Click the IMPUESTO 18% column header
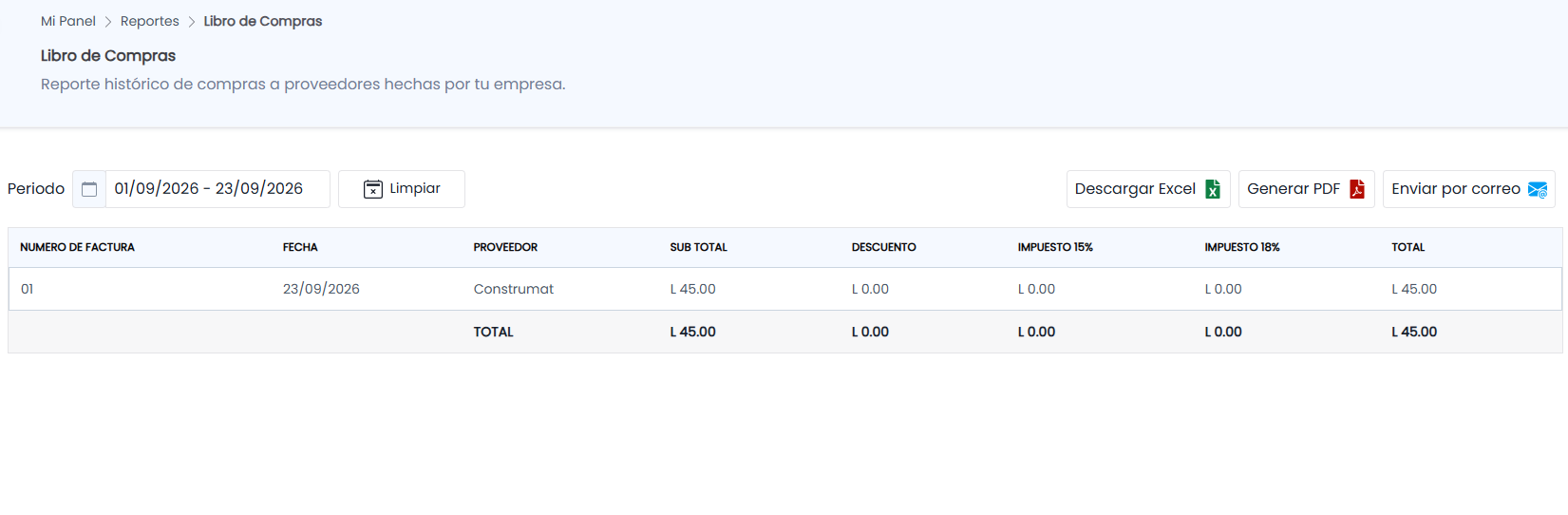 click(x=1242, y=247)
